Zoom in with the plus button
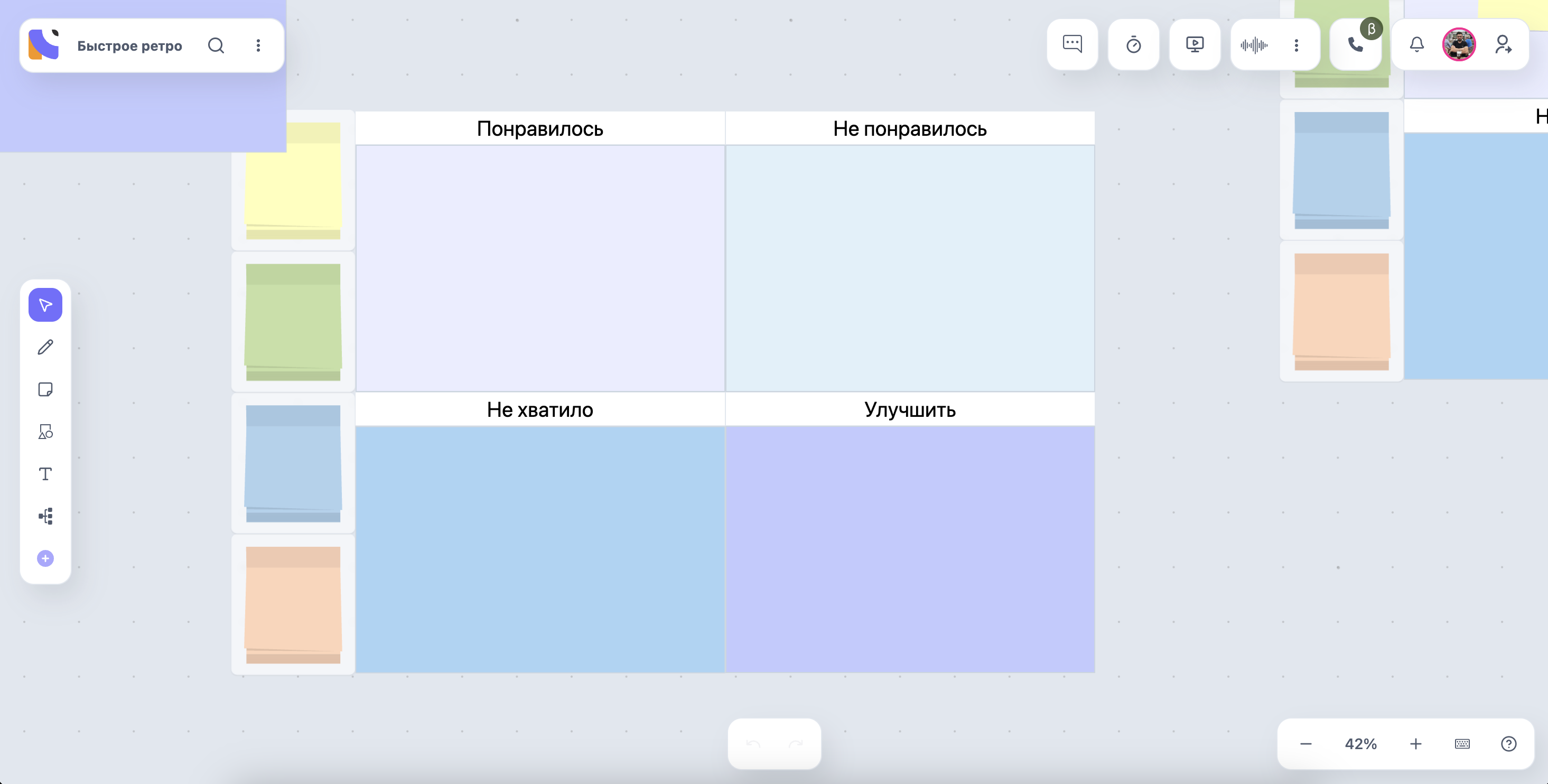1548x784 pixels. 1416,744
